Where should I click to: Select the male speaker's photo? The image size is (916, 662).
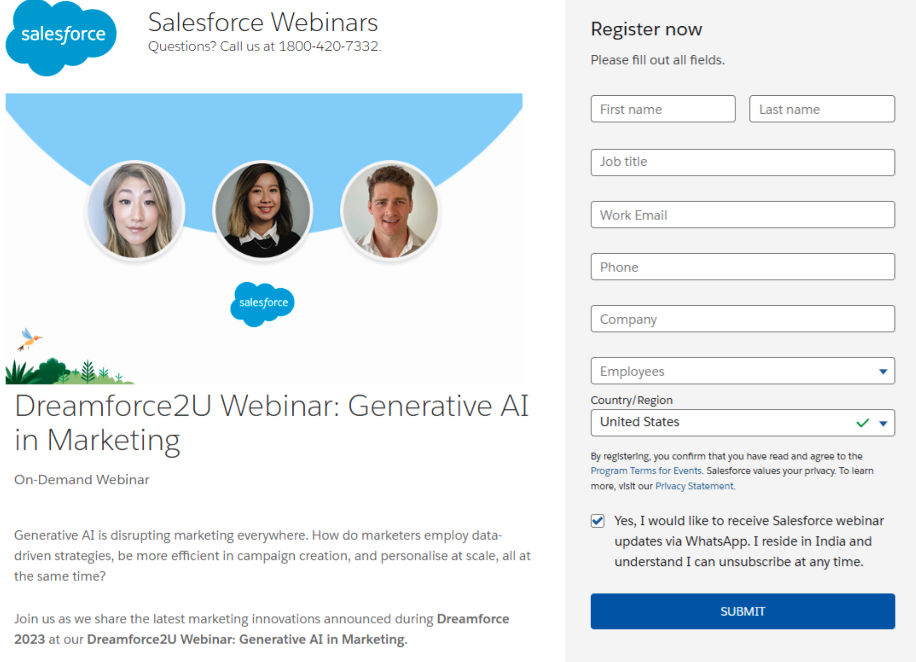[x=390, y=210]
